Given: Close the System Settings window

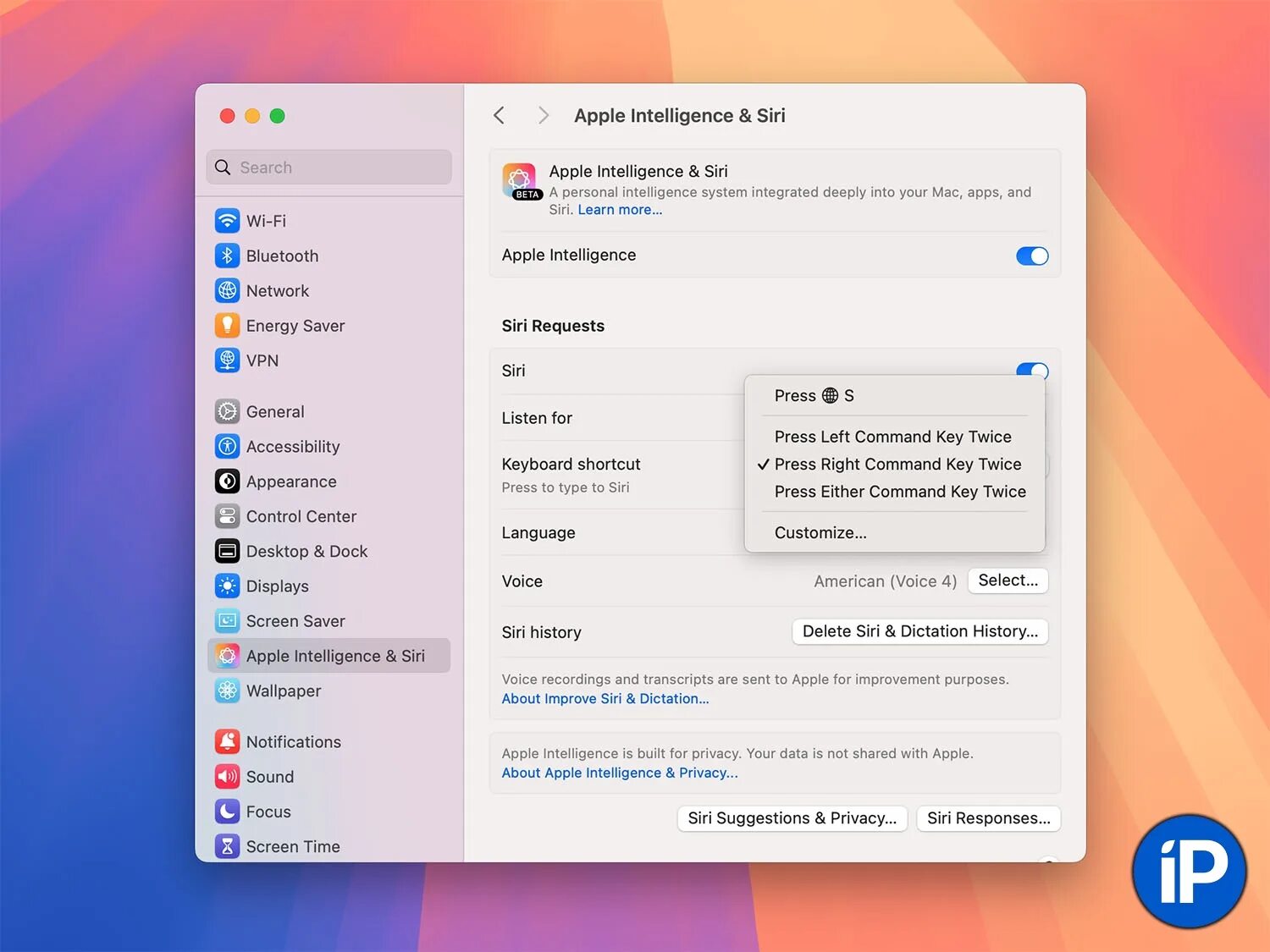Looking at the screenshot, I should [x=227, y=116].
